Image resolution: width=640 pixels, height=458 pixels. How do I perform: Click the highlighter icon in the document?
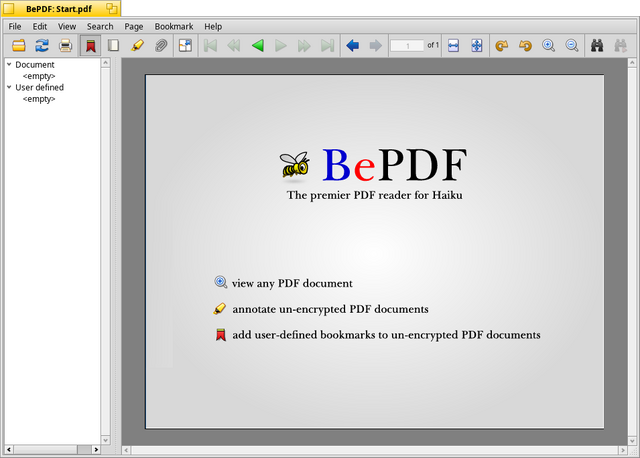220,309
